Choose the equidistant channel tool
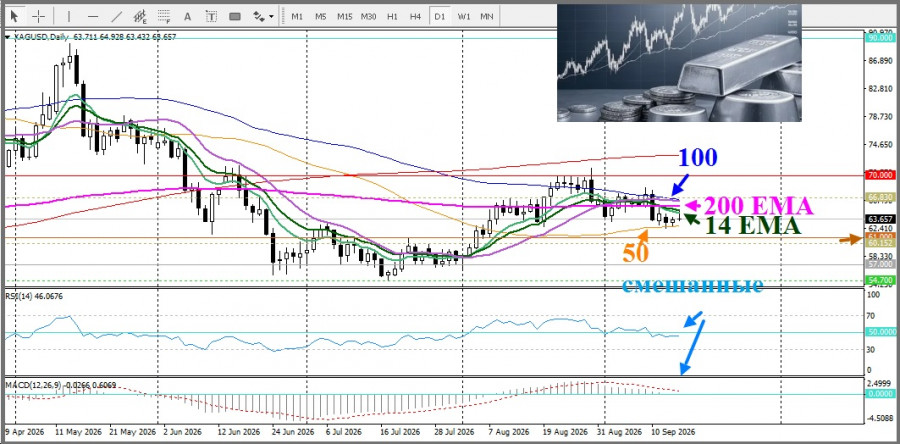This screenshot has height=444, width=900. (139, 16)
